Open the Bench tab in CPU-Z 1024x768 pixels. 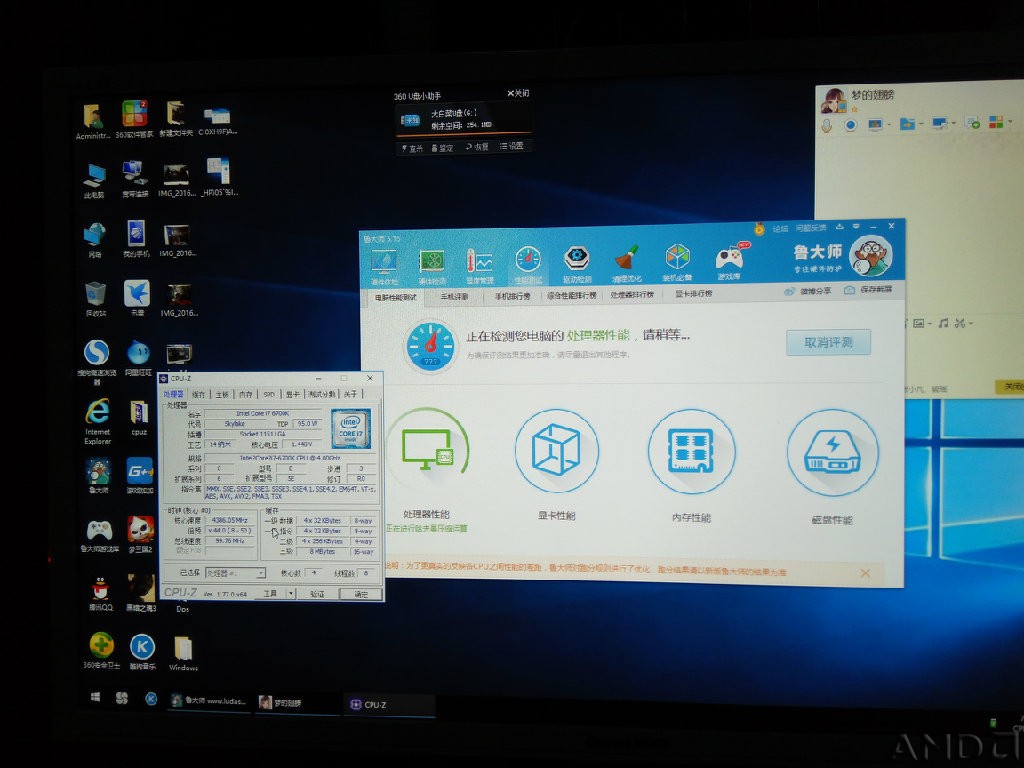click(x=321, y=394)
